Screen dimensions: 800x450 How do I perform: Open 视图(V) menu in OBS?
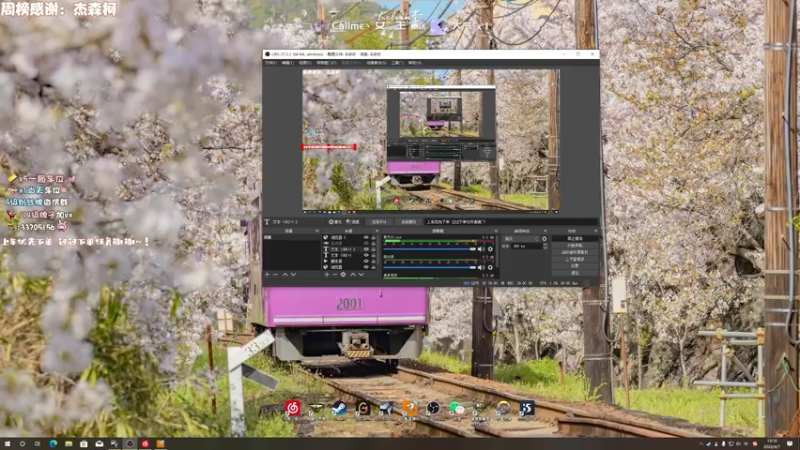(305, 63)
